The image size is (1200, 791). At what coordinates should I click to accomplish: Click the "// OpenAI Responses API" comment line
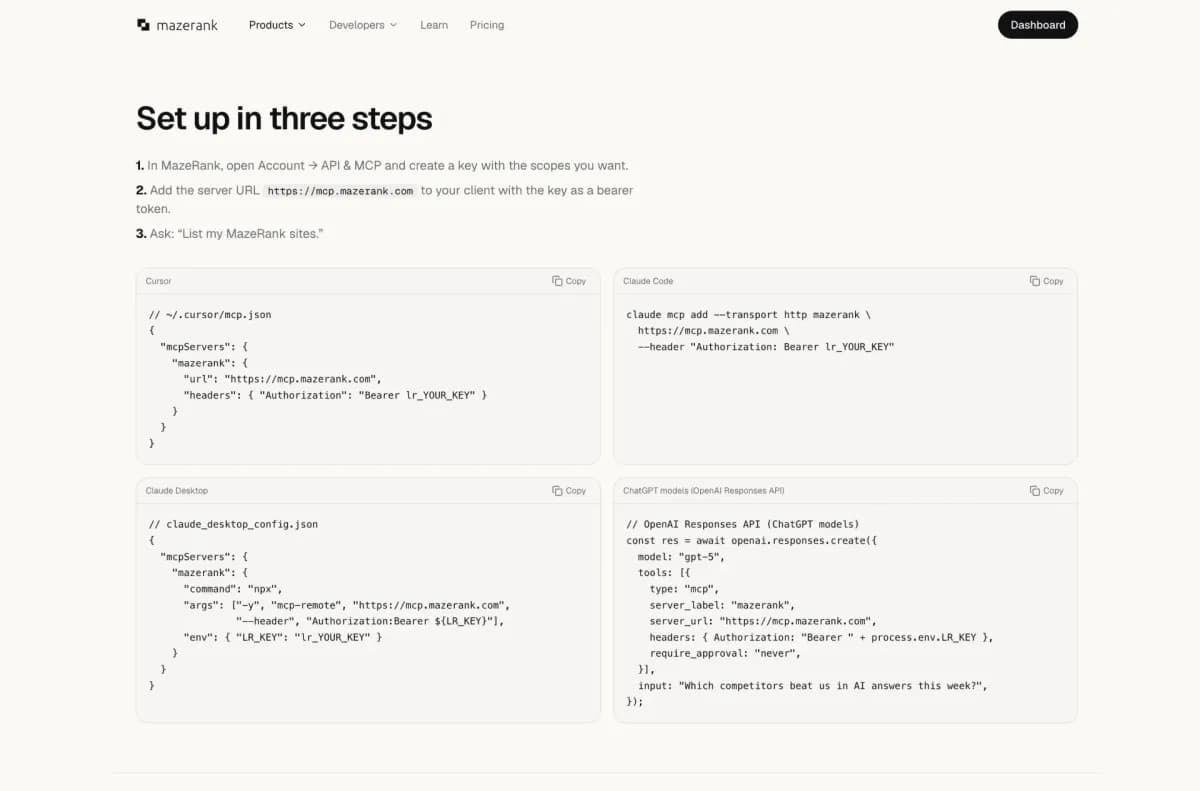(743, 525)
